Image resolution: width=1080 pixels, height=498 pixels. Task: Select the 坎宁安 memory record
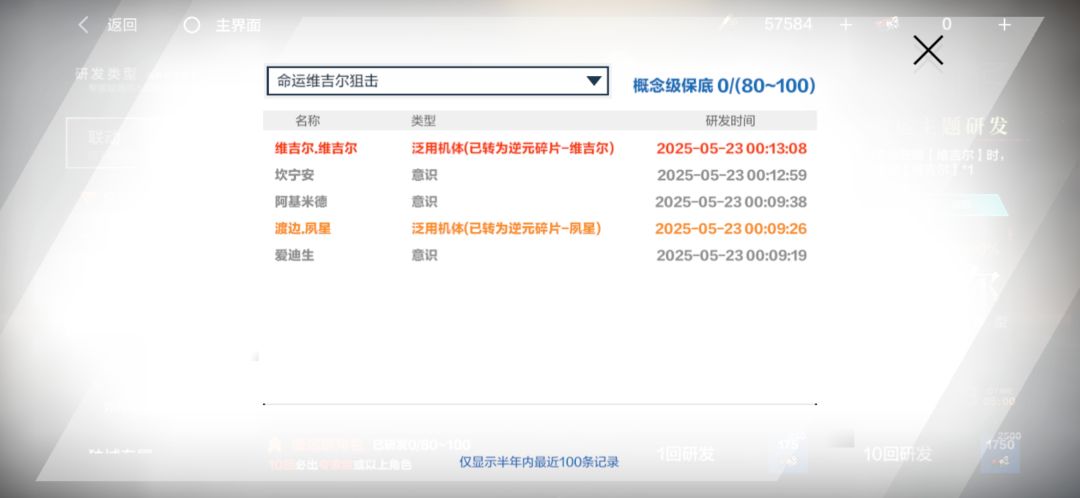click(540, 175)
